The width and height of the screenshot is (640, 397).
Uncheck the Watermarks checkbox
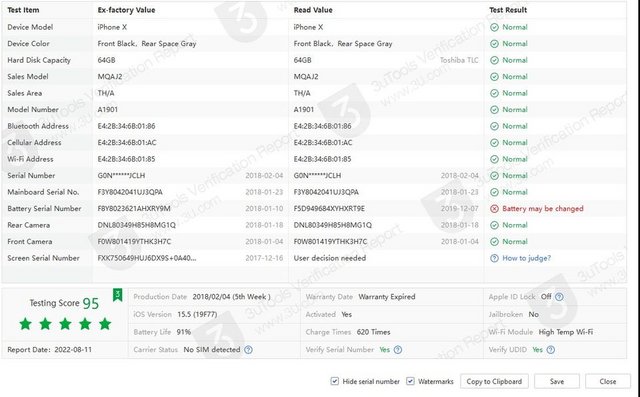click(x=410, y=381)
